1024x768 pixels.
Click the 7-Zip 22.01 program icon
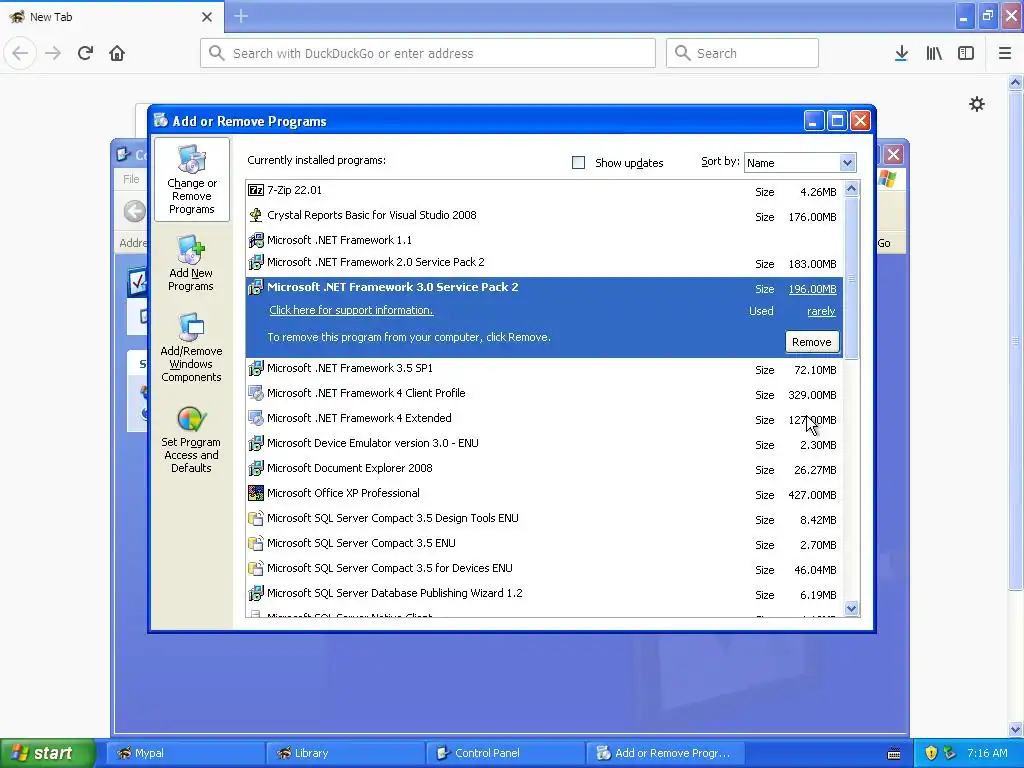256,190
